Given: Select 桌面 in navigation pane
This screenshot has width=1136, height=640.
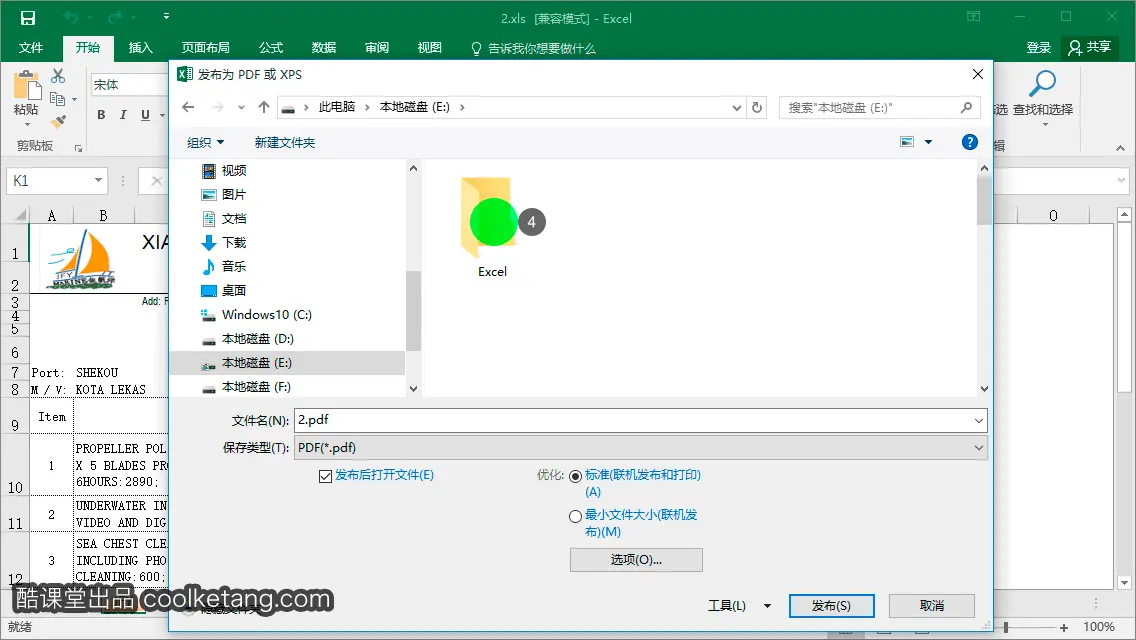Looking at the screenshot, I should click(x=234, y=290).
